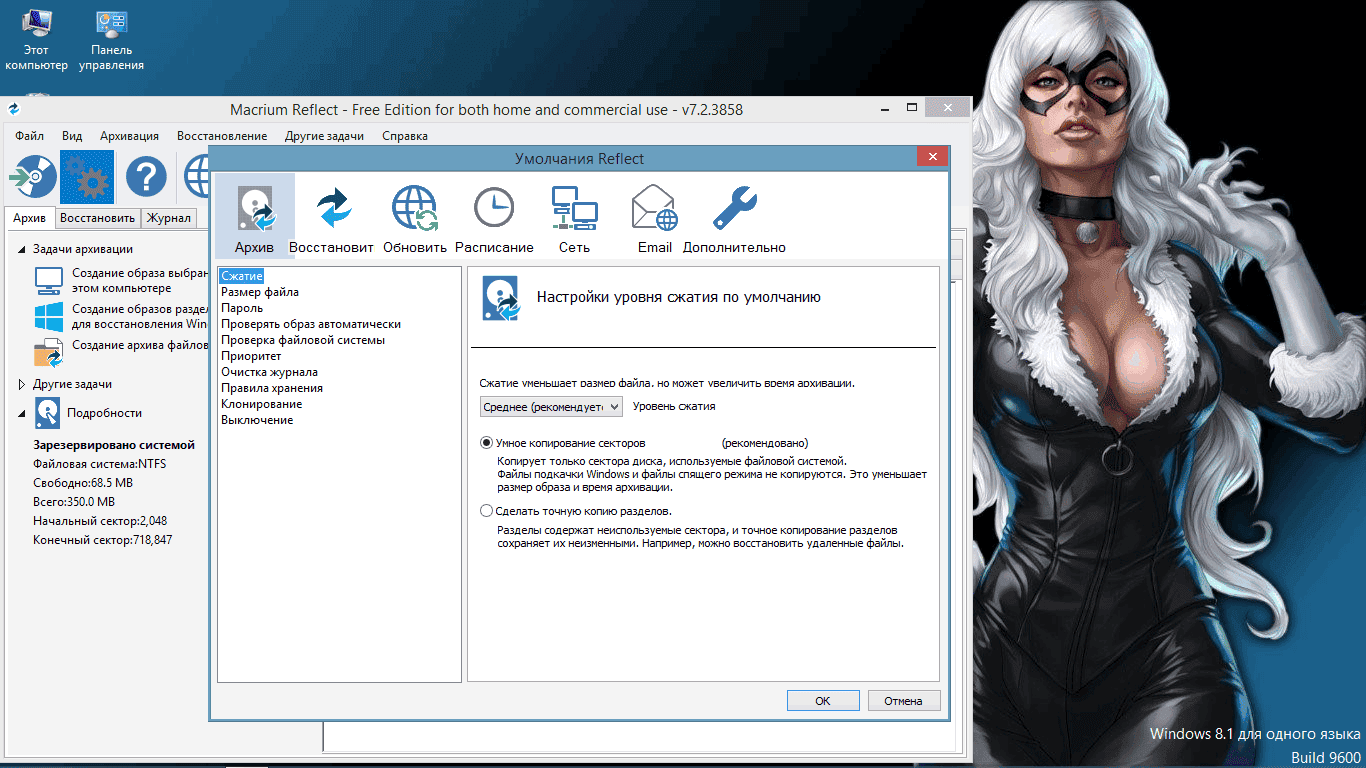Switch to the Журнал tab
This screenshot has height=768, width=1366.
pos(169,218)
